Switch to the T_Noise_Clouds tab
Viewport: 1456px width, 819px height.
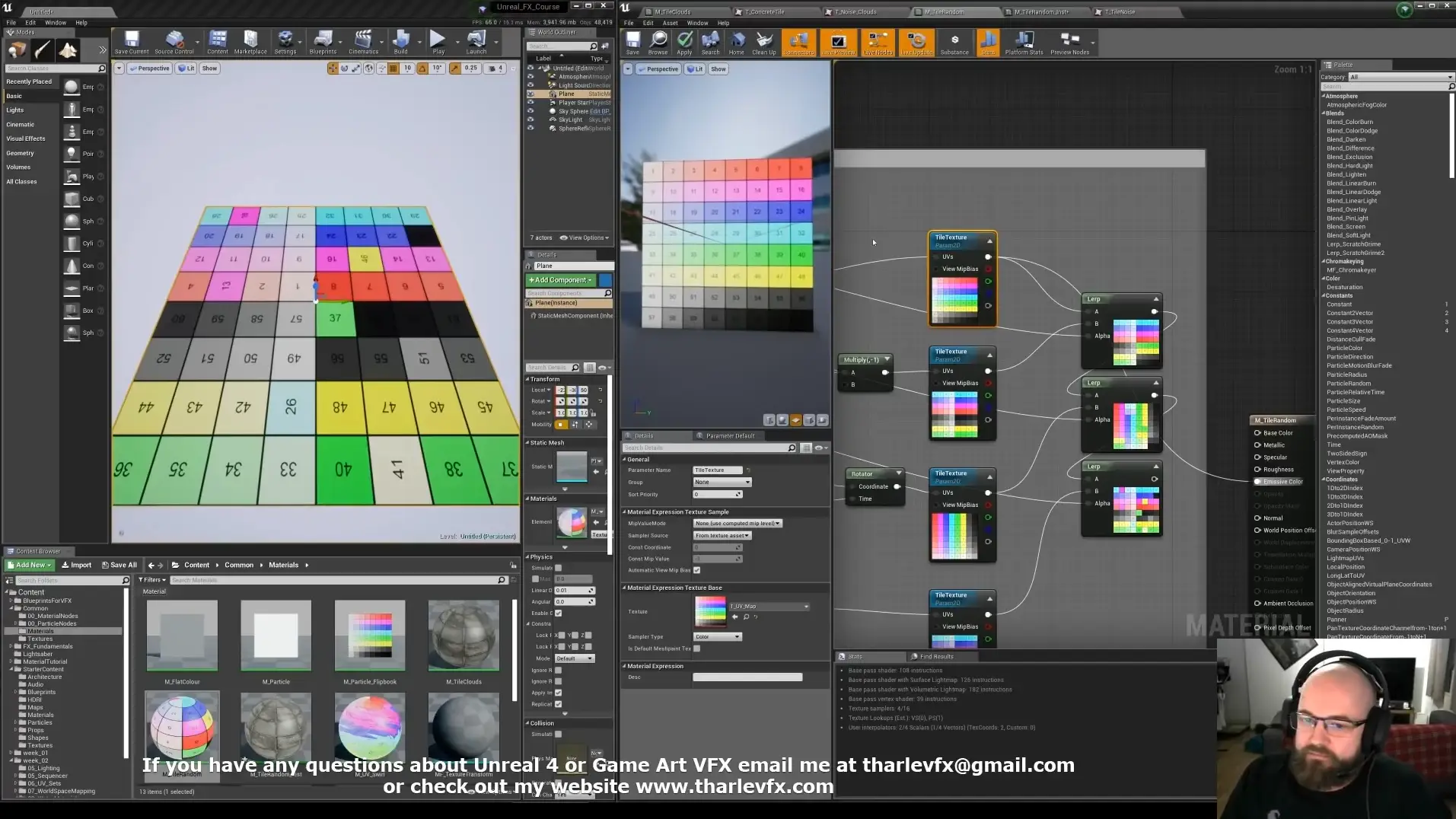pyautogui.click(x=856, y=12)
